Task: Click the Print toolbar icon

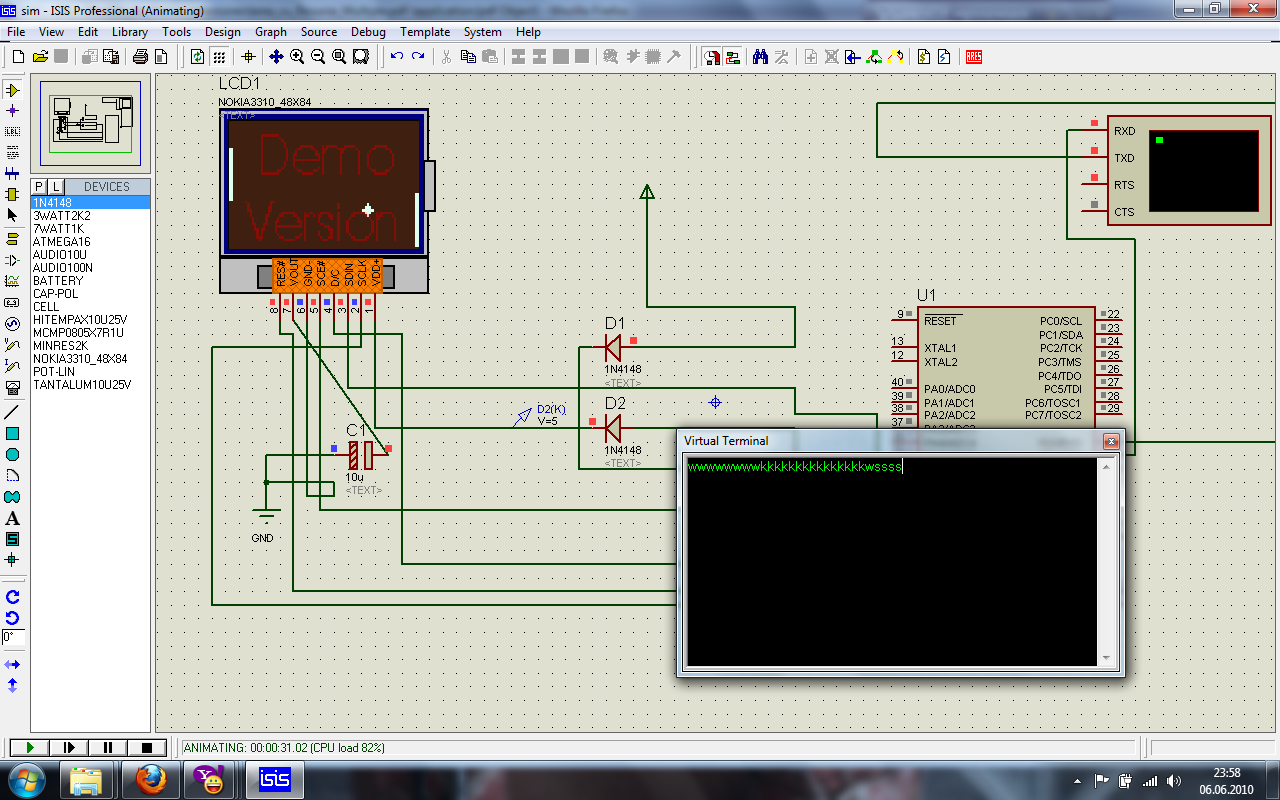Action: (x=141, y=57)
